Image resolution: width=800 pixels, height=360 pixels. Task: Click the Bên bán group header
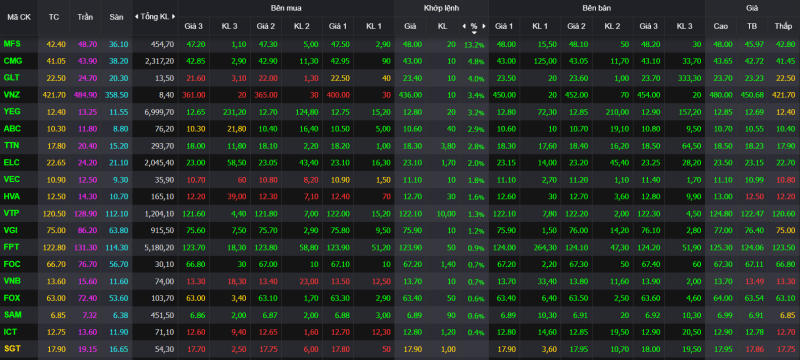pyautogui.click(x=597, y=8)
